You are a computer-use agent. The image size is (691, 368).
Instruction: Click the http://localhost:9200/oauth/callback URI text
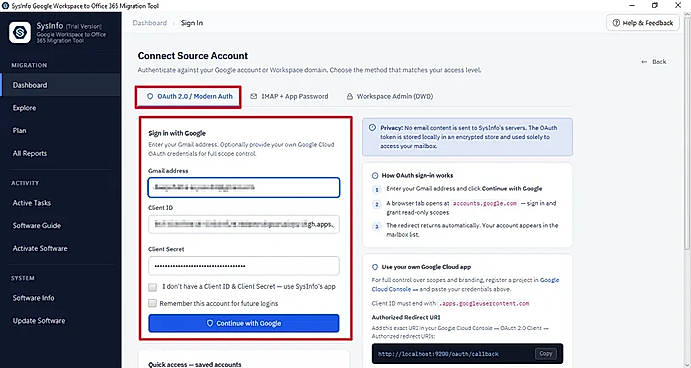pyautogui.click(x=438, y=354)
